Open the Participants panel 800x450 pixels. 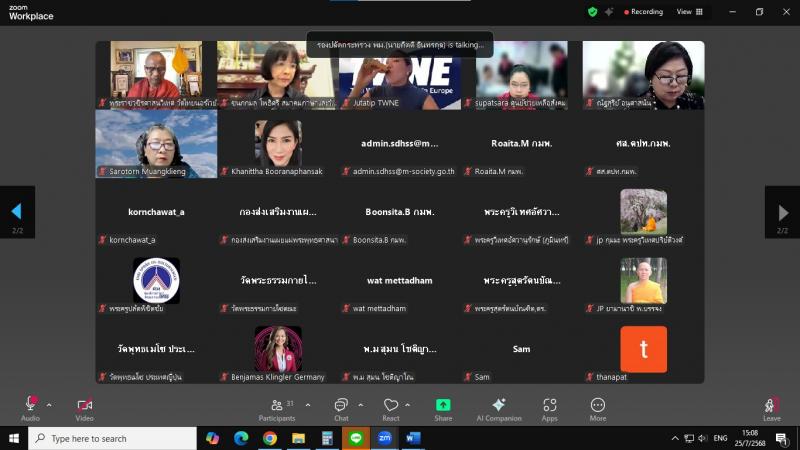(x=277, y=409)
